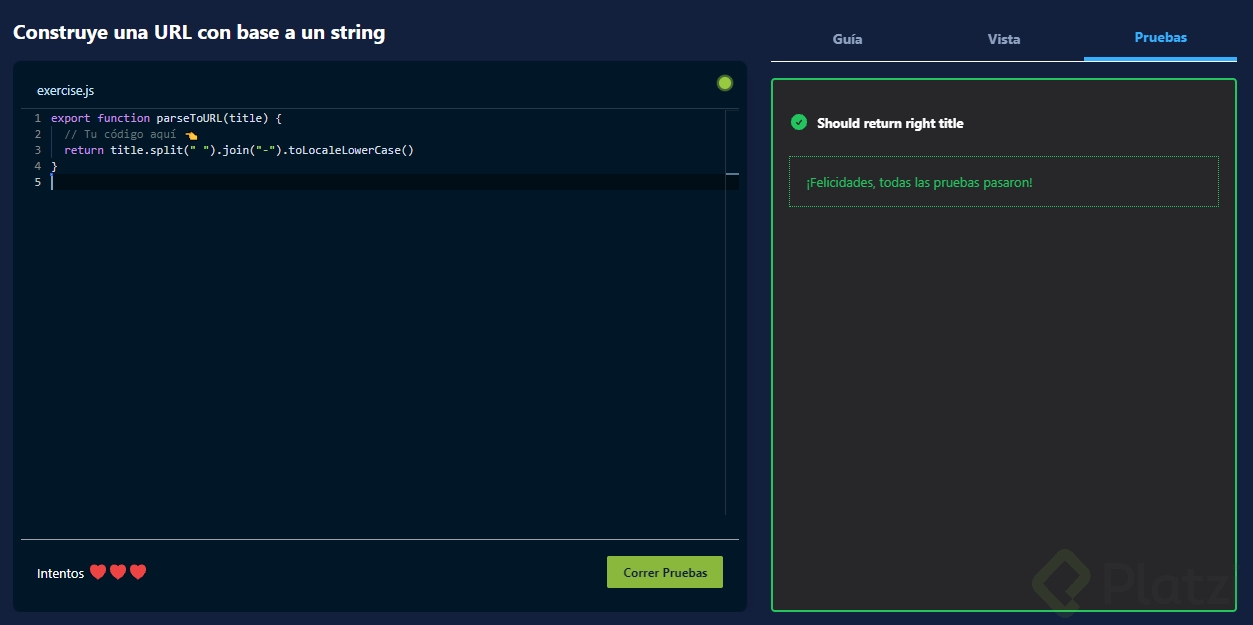Click the last heart attempt icon
Screen dimensions: 1253x625
coord(138,572)
